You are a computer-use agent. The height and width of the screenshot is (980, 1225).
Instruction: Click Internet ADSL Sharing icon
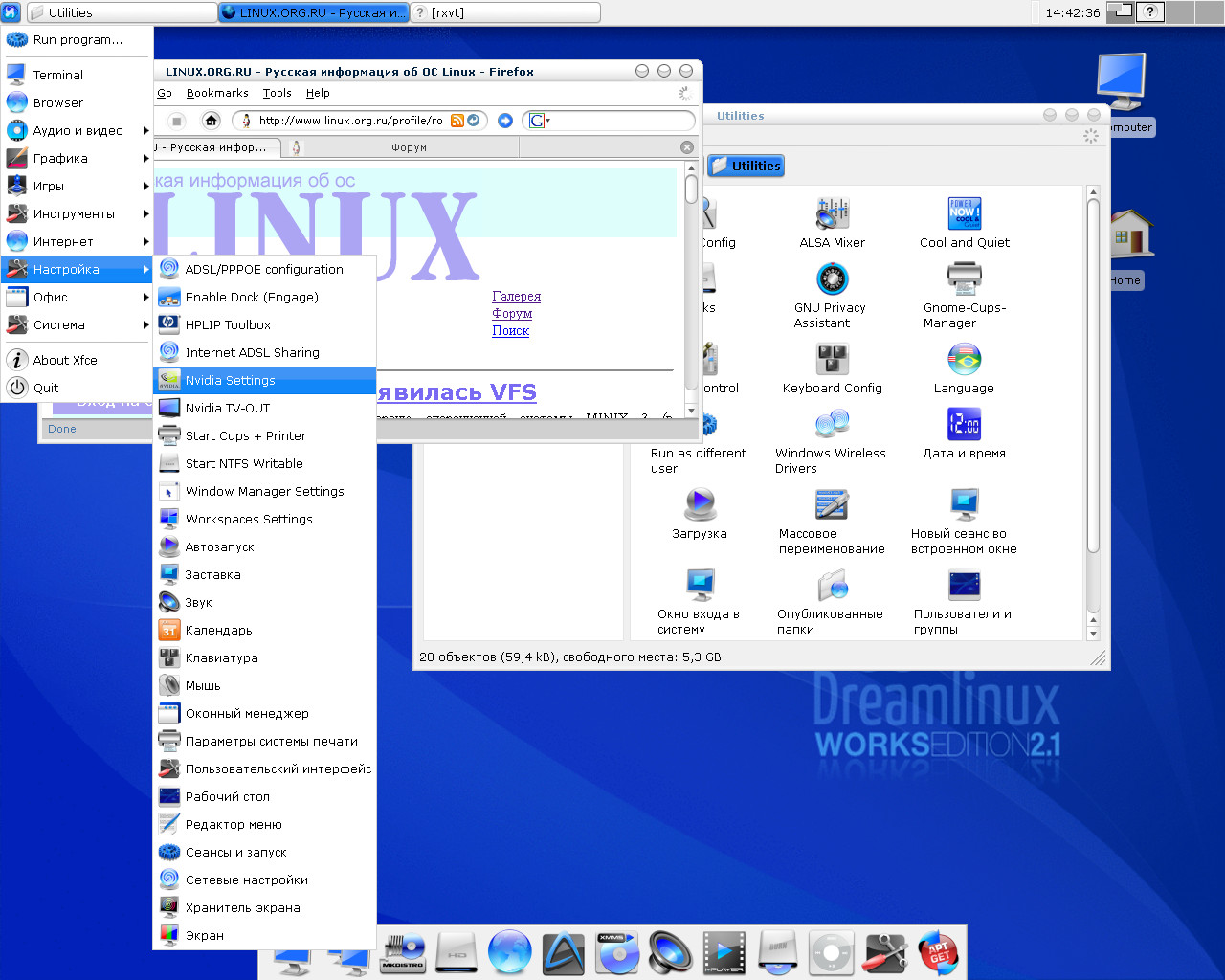pos(169,352)
